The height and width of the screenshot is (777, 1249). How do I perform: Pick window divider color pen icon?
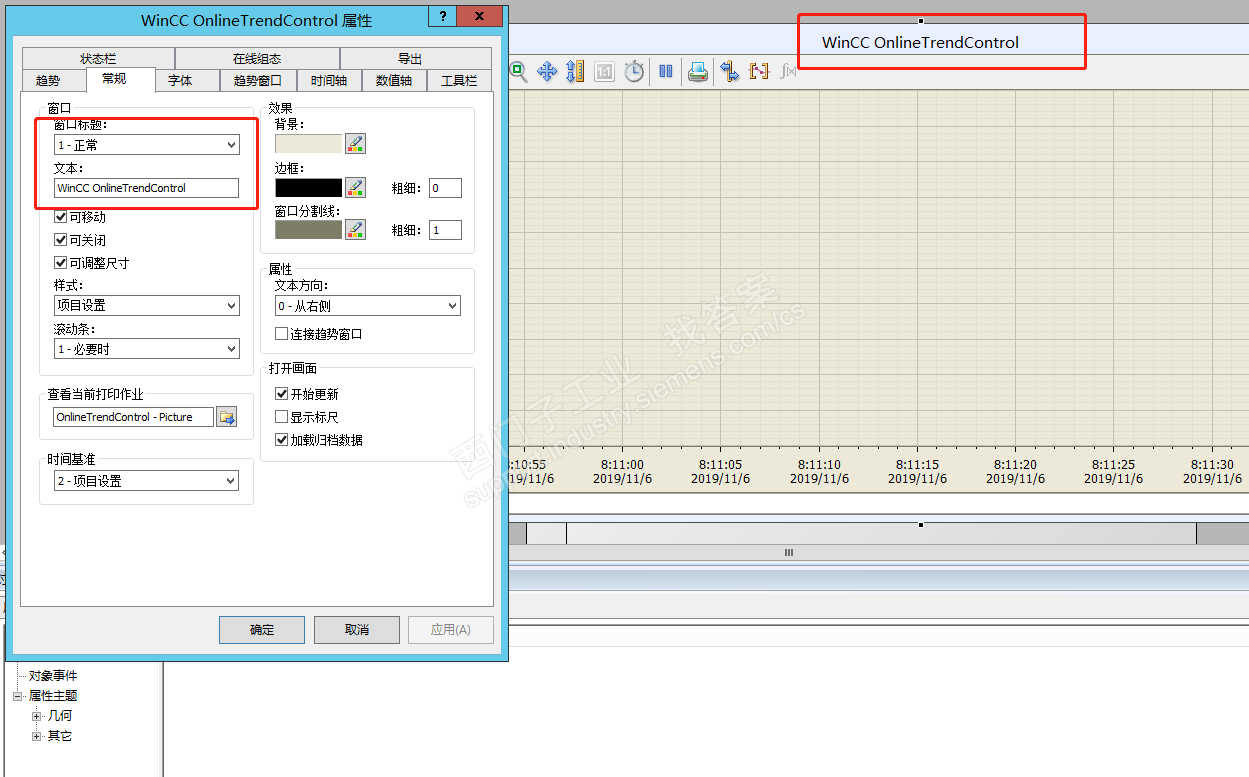(x=355, y=230)
